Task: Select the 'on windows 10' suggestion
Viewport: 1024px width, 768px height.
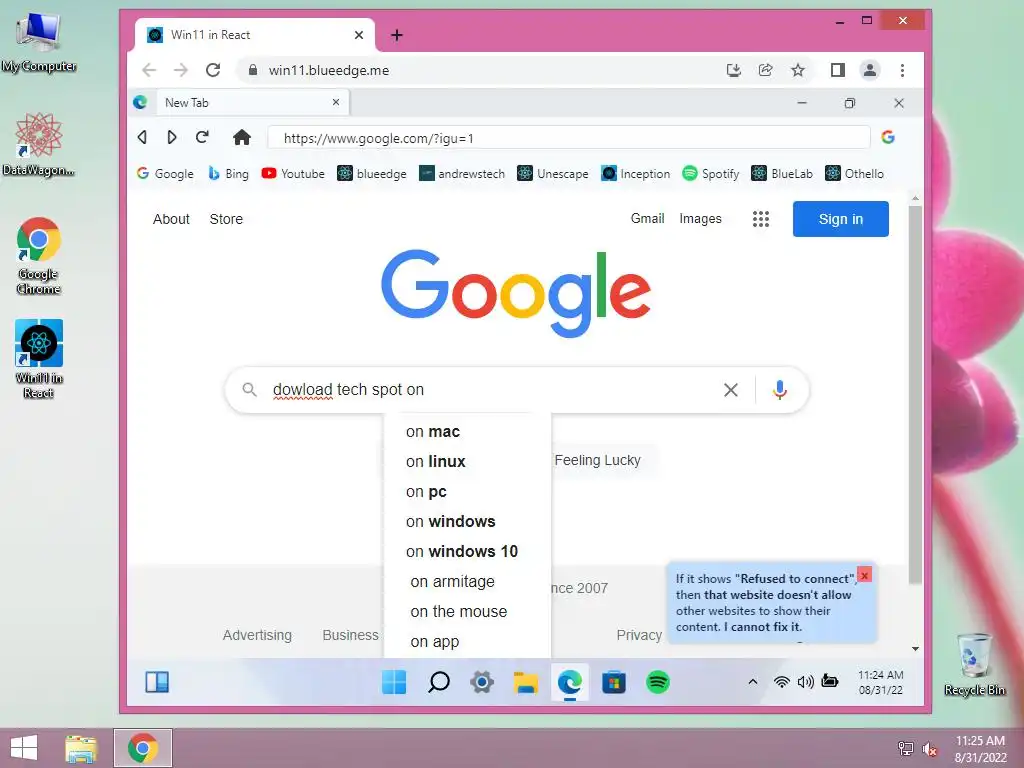Action: pyautogui.click(x=468, y=552)
